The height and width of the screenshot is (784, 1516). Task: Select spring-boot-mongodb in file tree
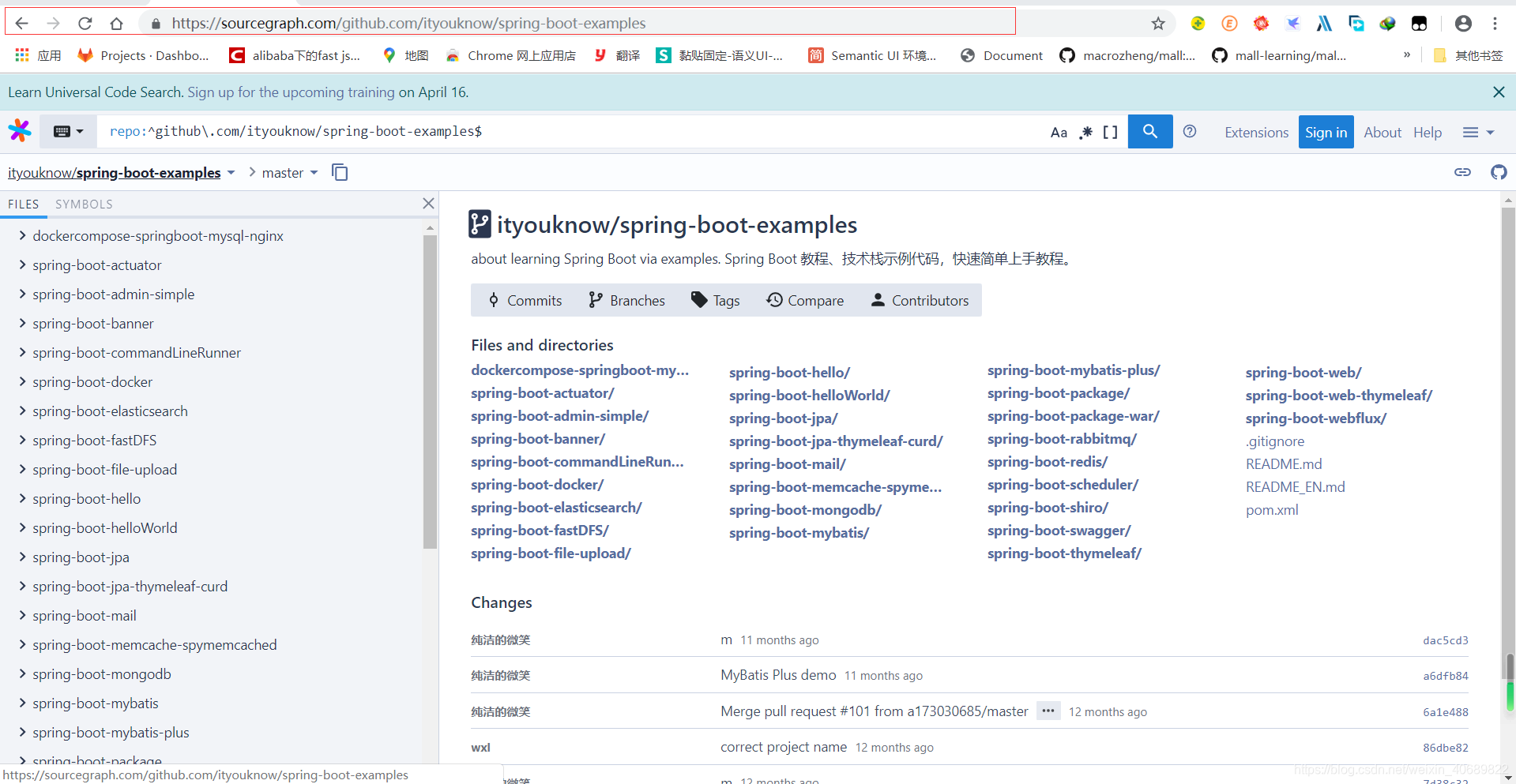pos(101,674)
